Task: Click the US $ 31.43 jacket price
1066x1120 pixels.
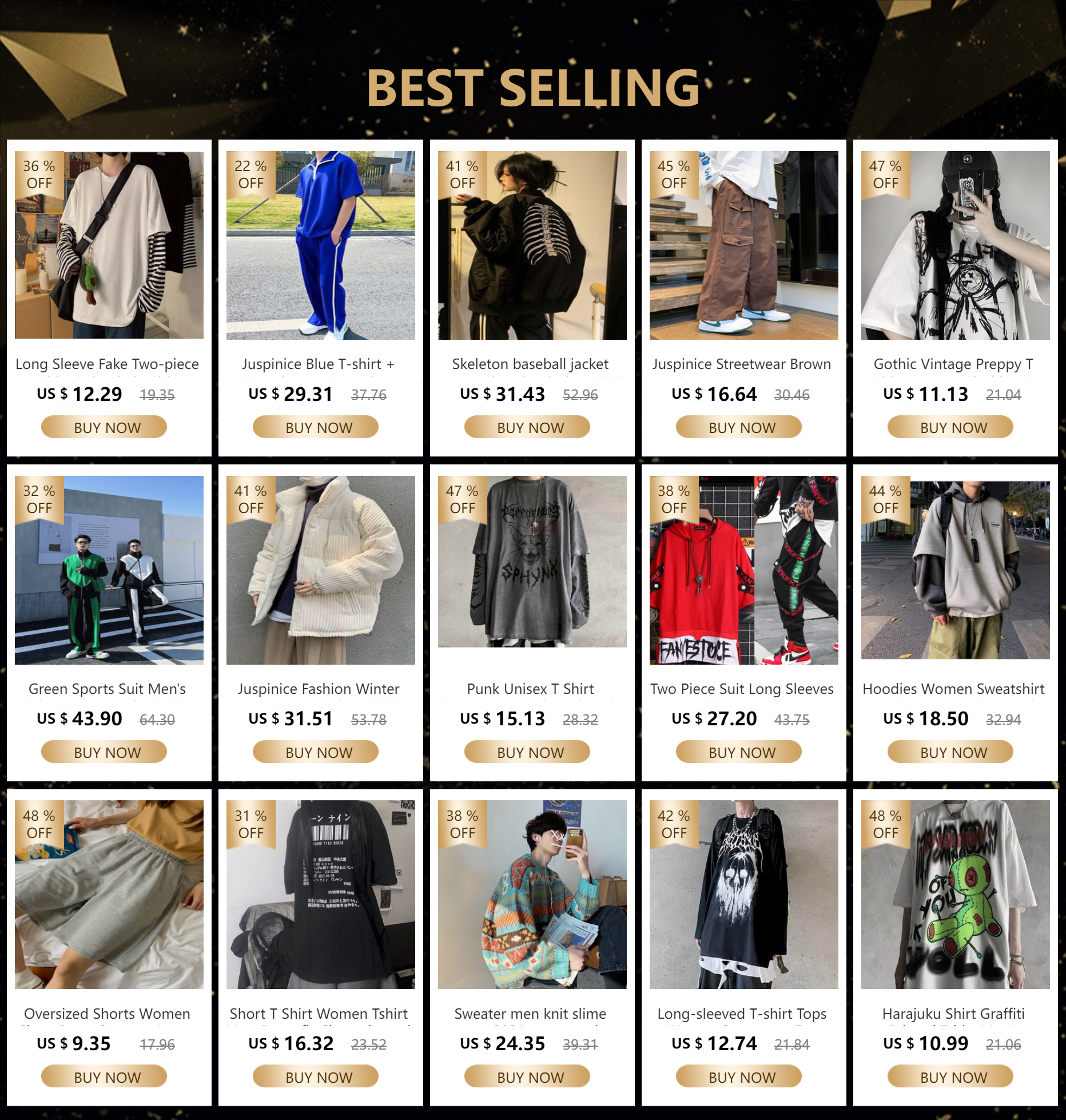Action: [x=503, y=394]
